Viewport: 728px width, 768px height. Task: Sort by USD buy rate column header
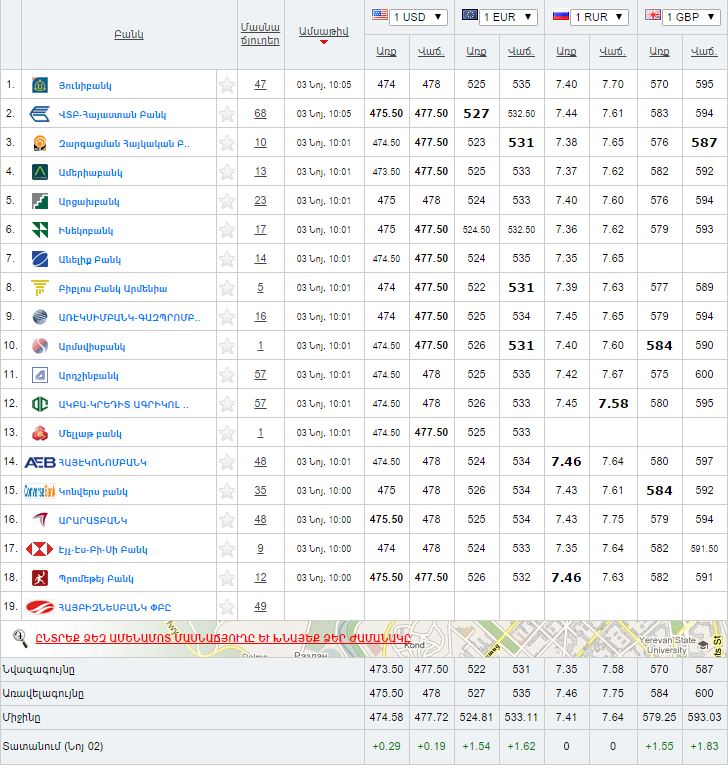[x=386, y=51]
